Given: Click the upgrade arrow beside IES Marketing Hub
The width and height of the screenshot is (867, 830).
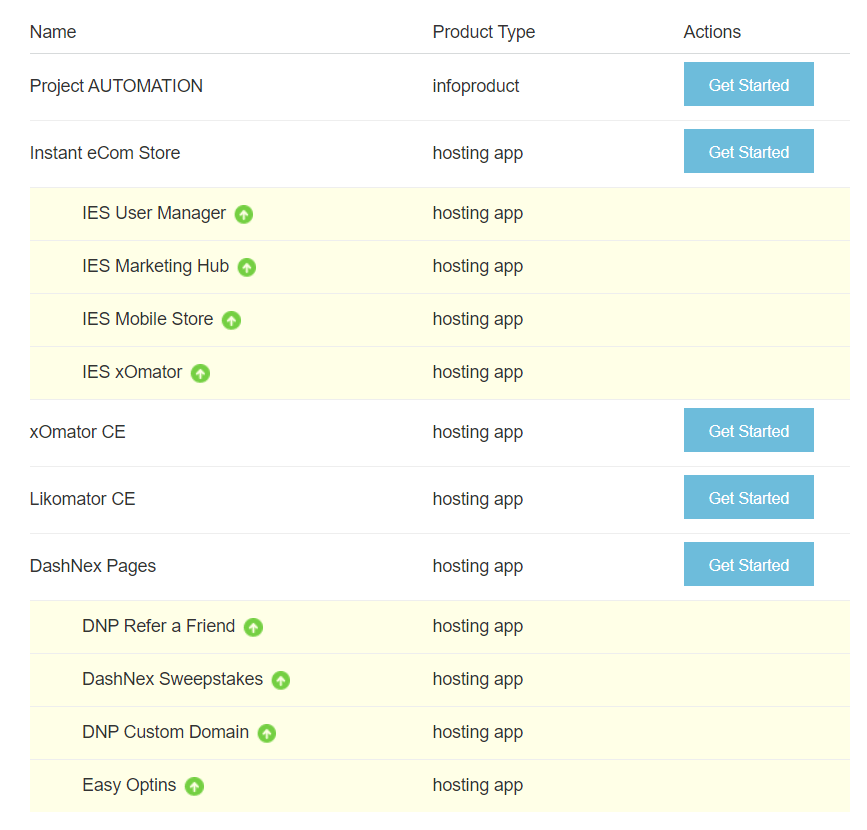Looking at the screenshot, I should point(248,267).
